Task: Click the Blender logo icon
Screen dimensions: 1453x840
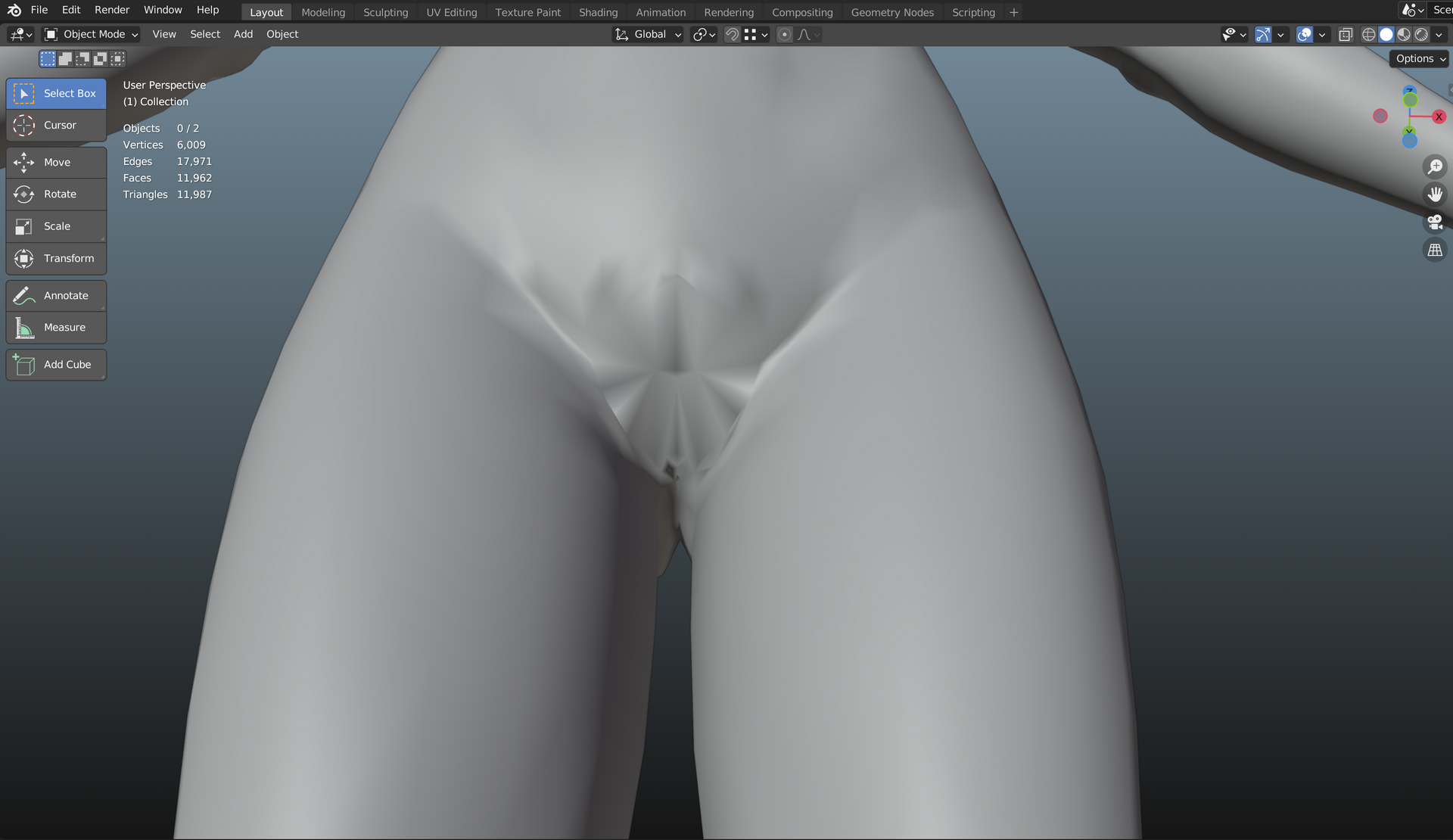Action: pyautogui.click(x=14, y=10)
